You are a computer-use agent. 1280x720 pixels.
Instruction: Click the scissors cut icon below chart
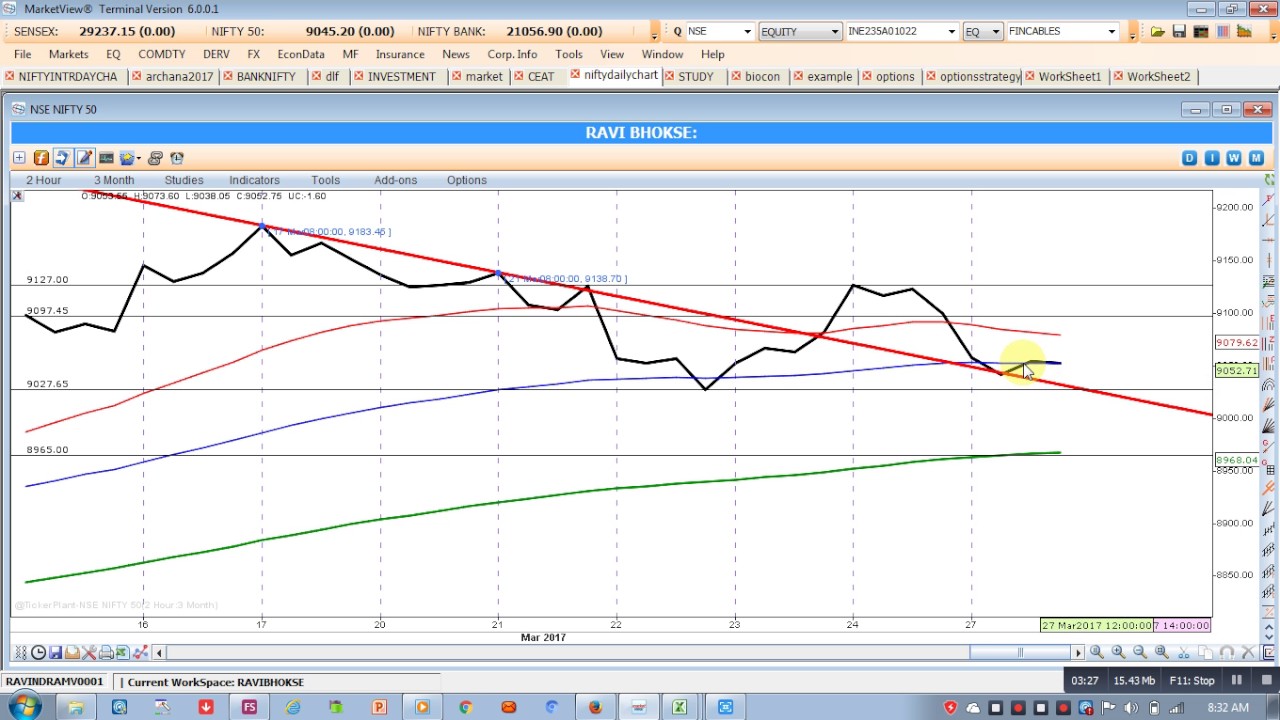1183,653
